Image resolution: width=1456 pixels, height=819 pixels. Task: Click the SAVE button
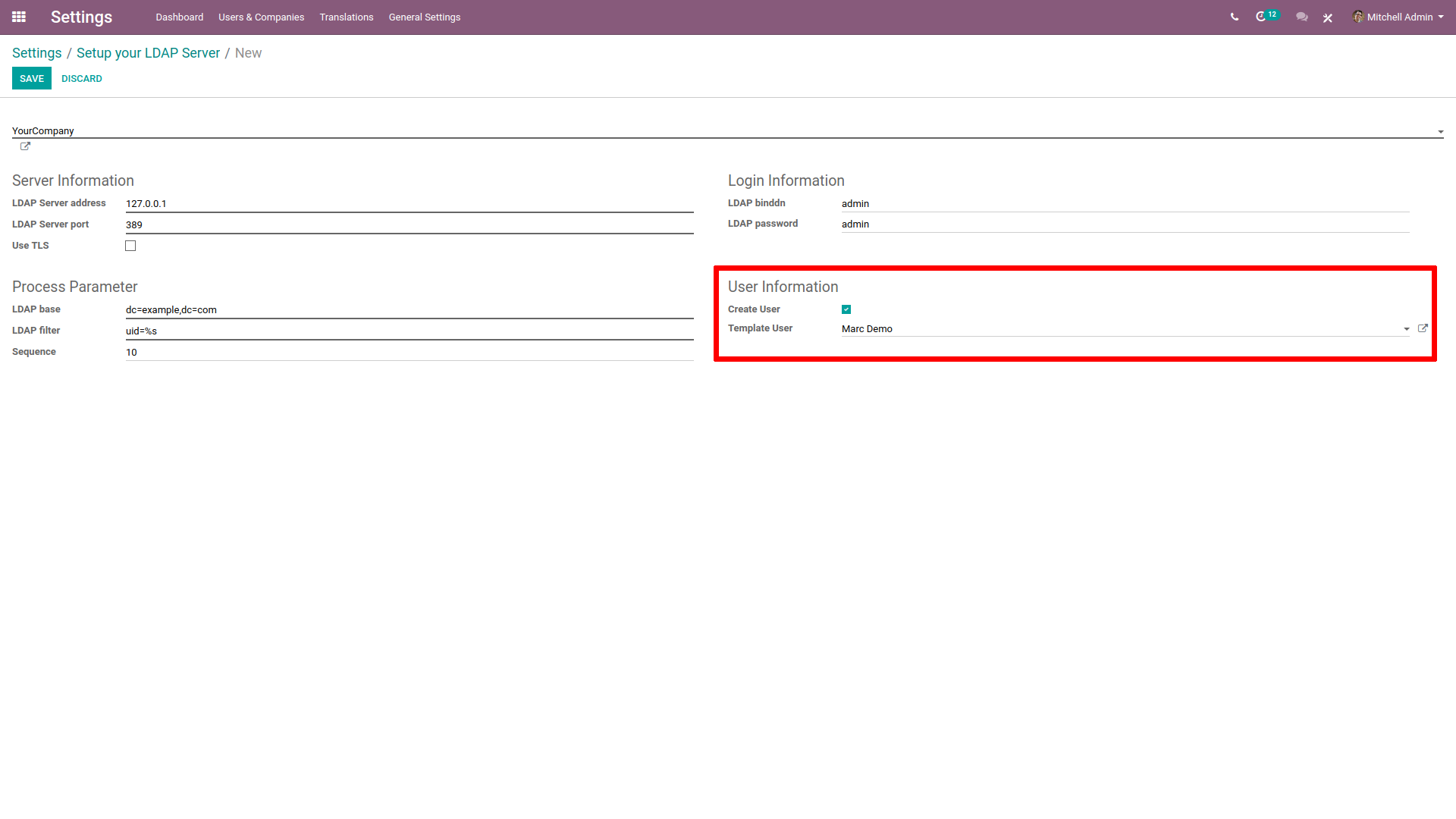(x=31, y=78)
